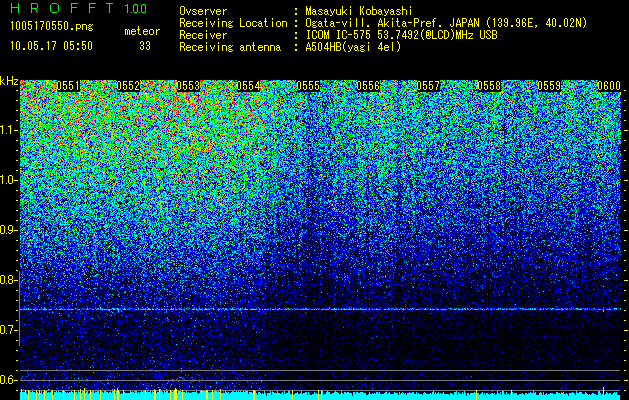Click the Ovserver label

click(x=203, y=12)
